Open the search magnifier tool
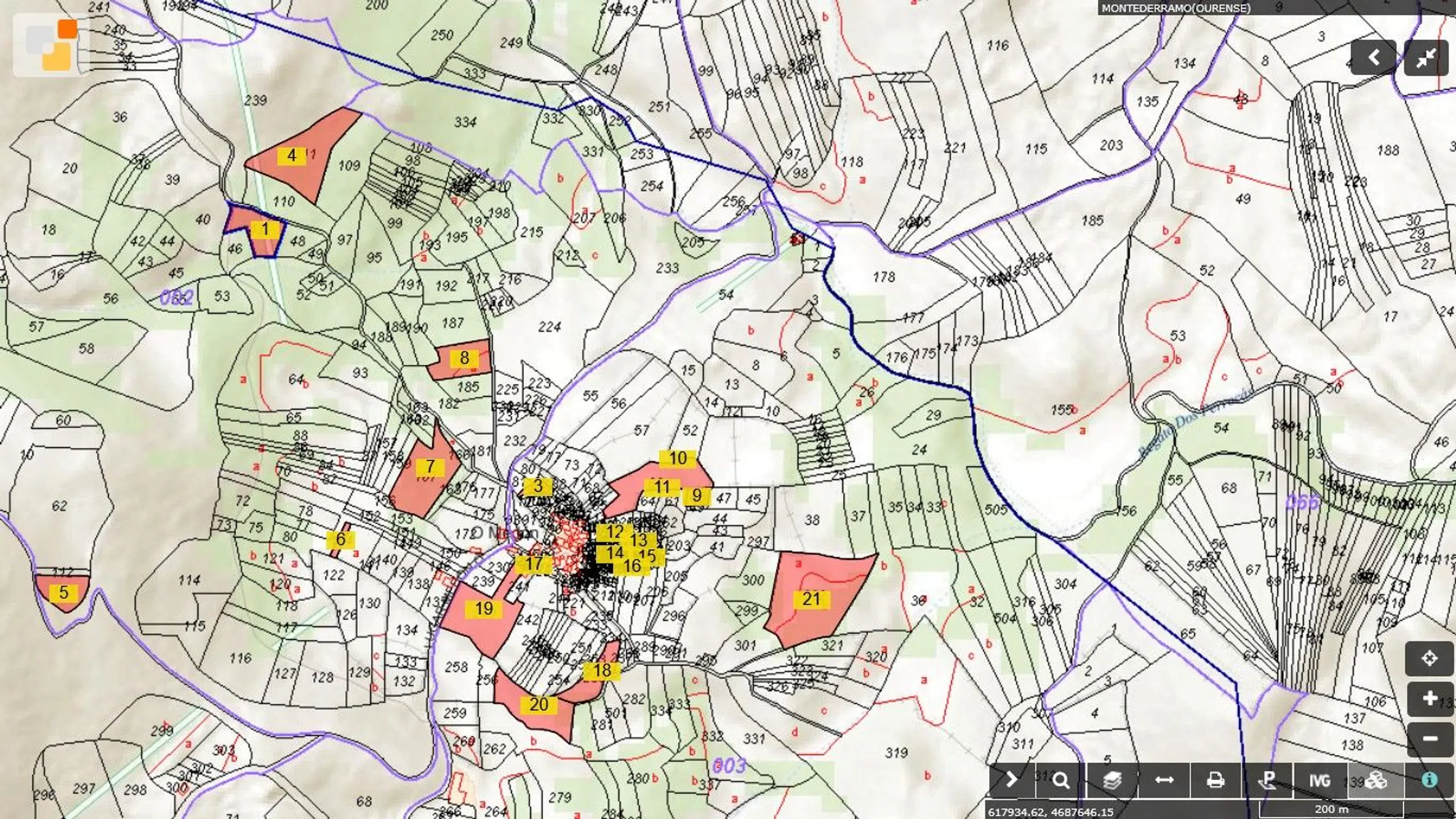The image size is (1456, 819). click(1061, 781)
